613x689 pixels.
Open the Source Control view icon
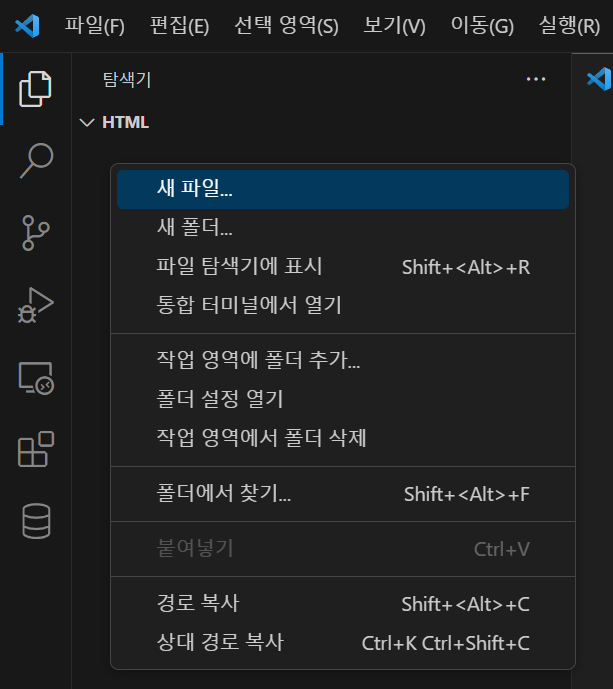pos(36,232)
